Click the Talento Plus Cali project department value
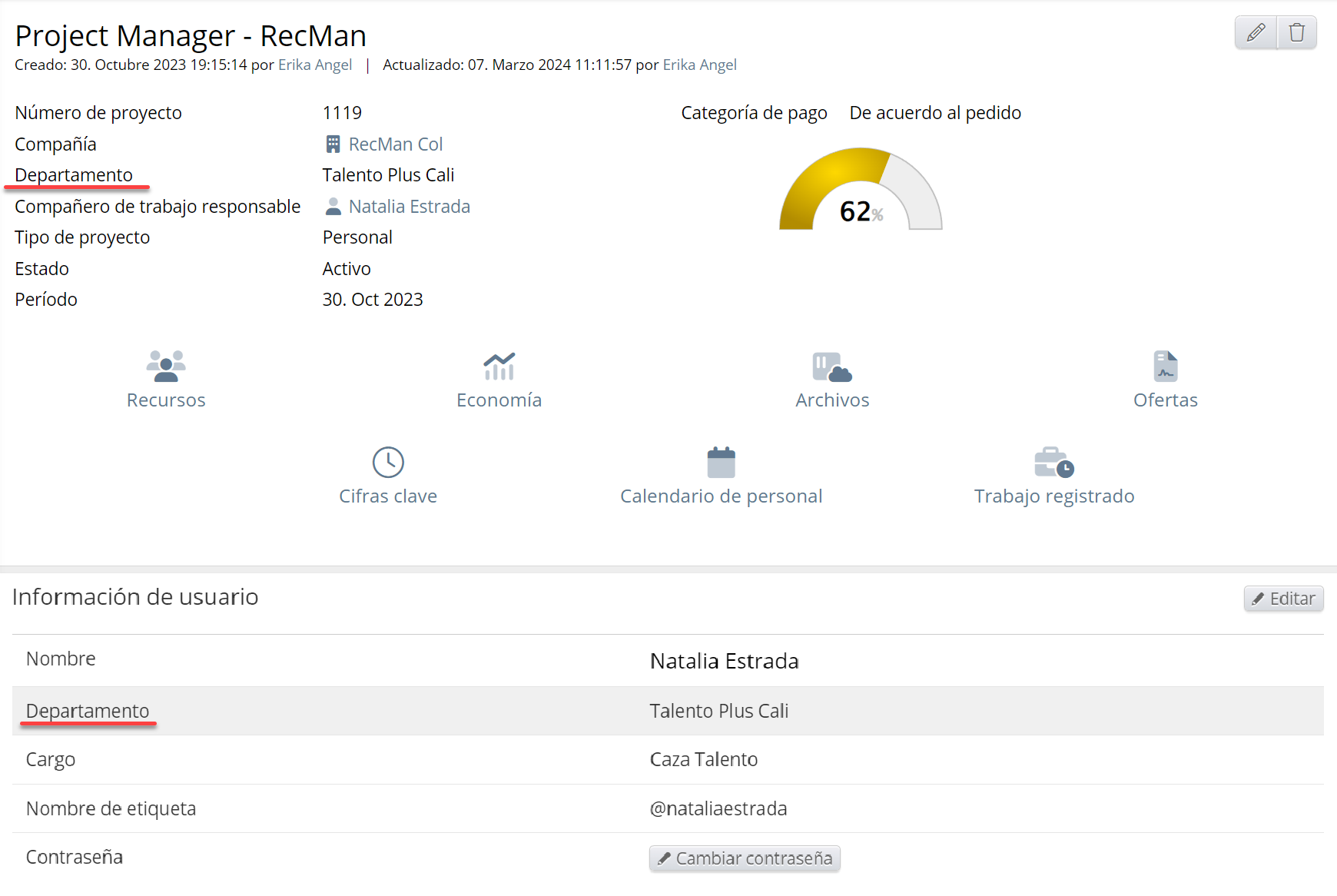The height and width of the screenshot is (896, 1337). [388, 175]
